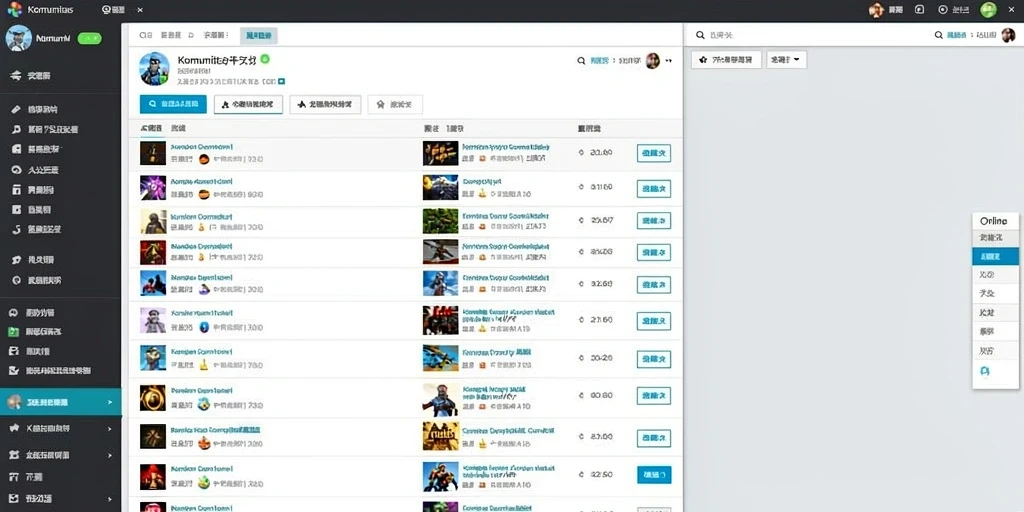Click the music note icon in the left sidebar
Viewport: 1024px width, 512px height.
(x=17, y=129)
